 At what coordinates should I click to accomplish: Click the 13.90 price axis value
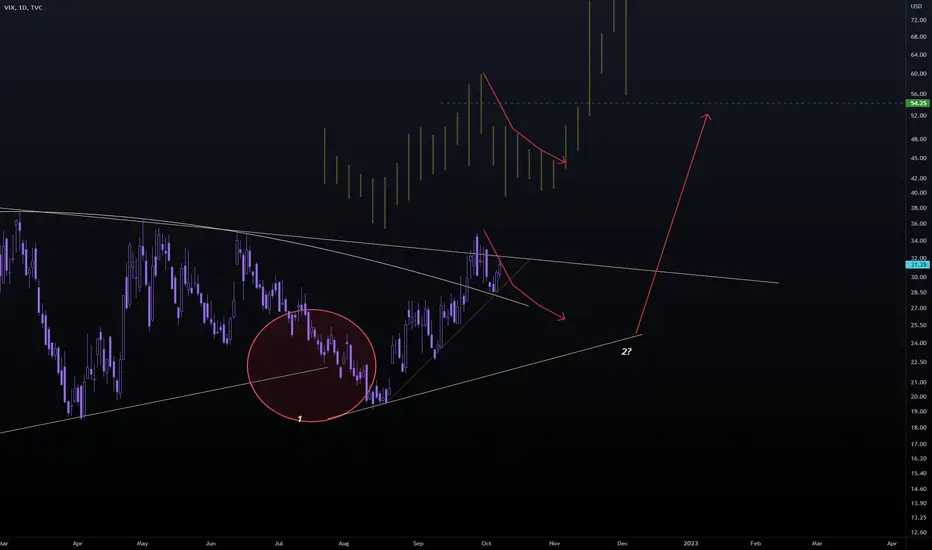click(x=918, y=503)
